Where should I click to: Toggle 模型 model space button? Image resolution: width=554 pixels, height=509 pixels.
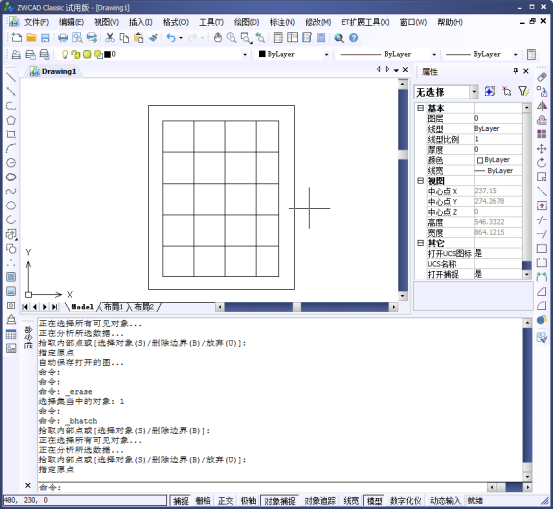coord(375,501)
